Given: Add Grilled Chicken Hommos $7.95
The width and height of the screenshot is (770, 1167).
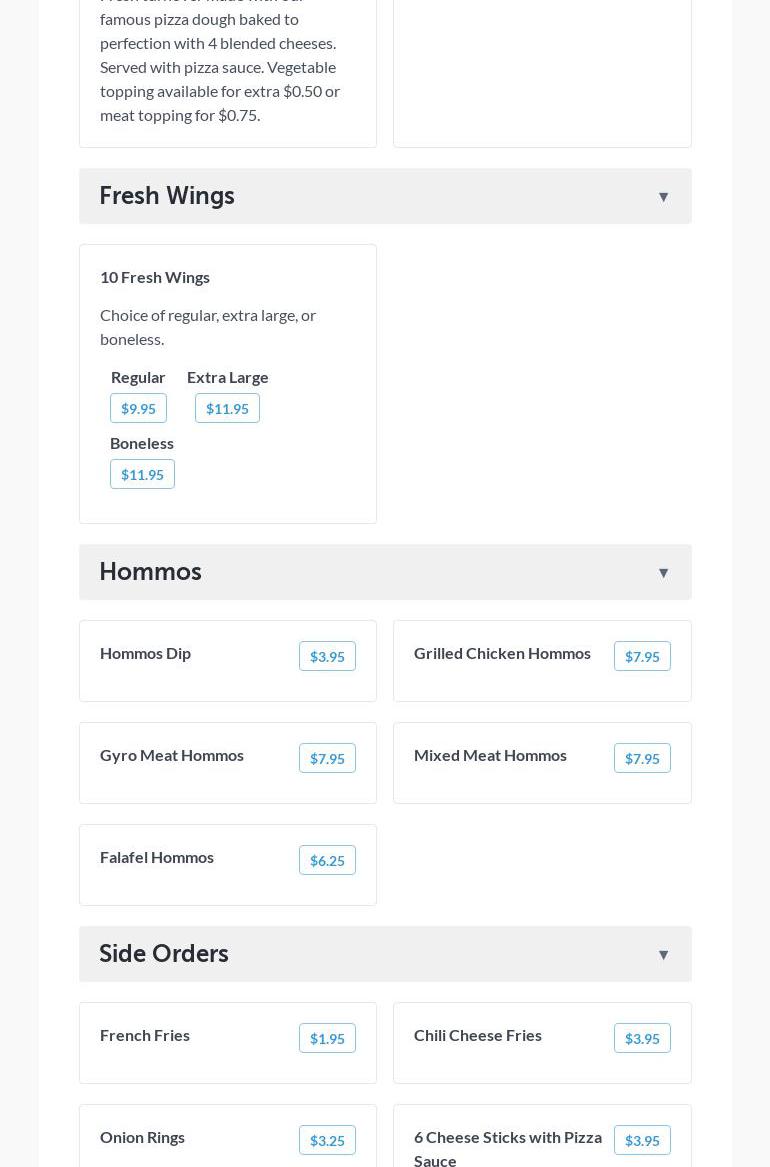Looking at the screenshot, I should (642, 656).
